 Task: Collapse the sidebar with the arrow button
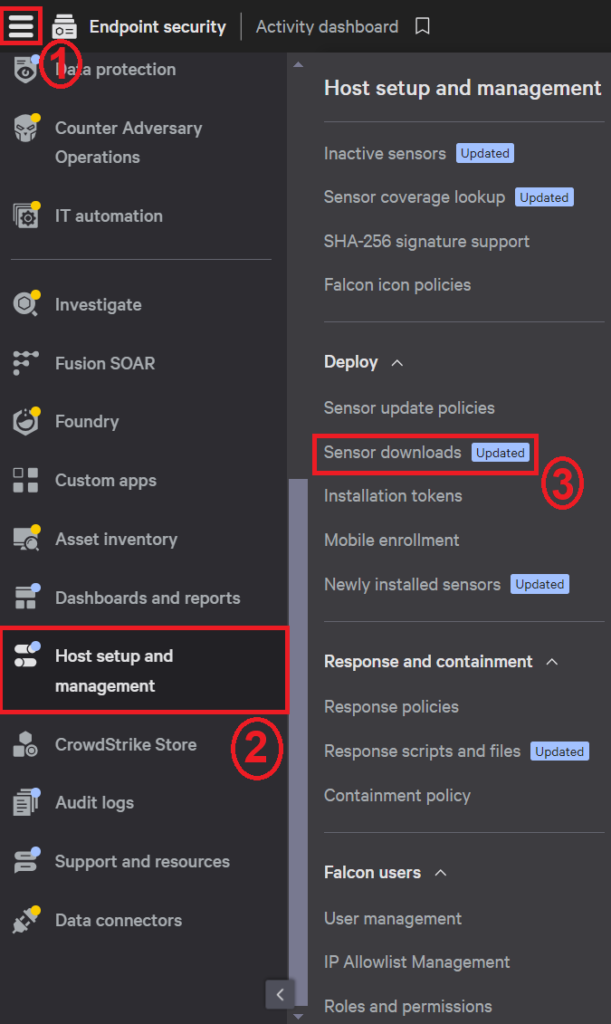(x=280, y=994)
